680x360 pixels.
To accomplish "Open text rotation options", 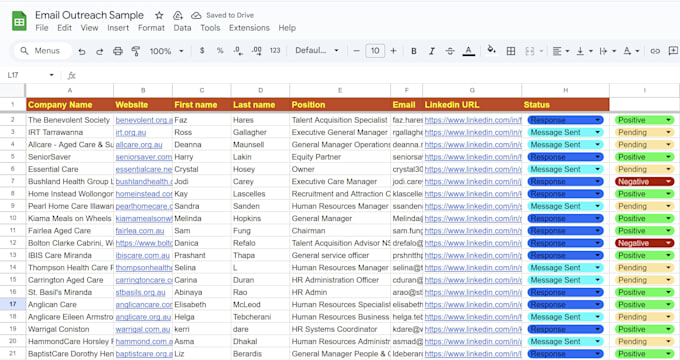I will (x=631, y=51).
